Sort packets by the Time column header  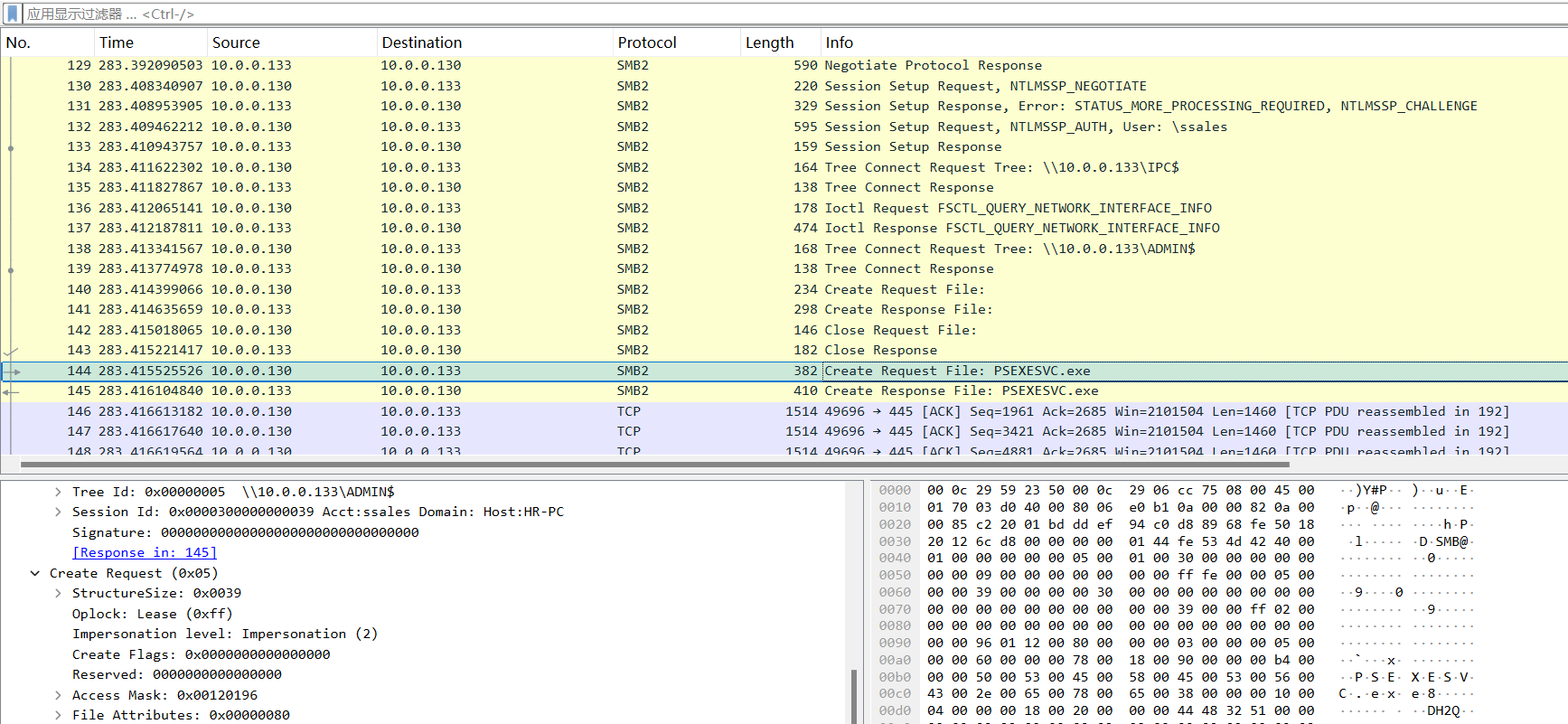150,42
